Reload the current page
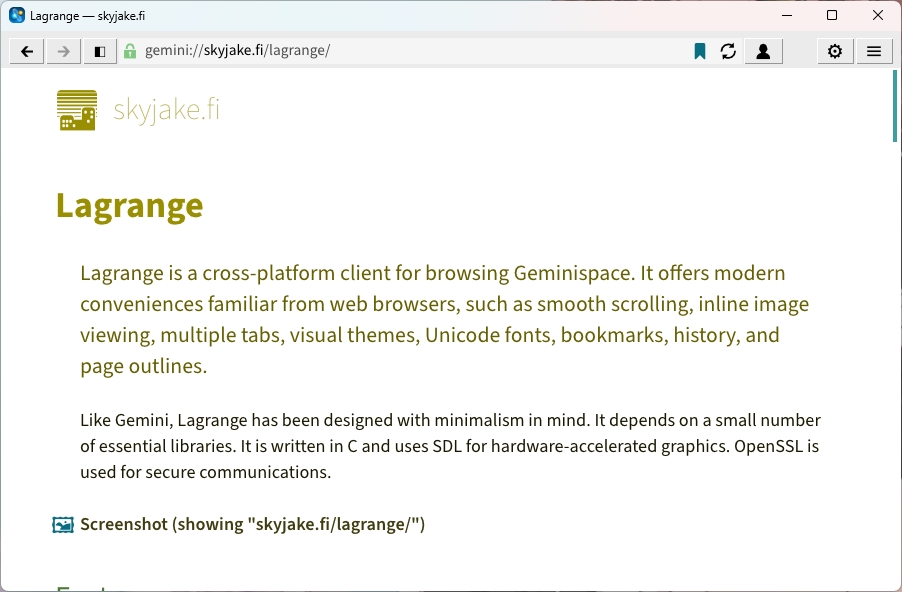Viewport: 902px width, 592px height. [x=728, y=52]
